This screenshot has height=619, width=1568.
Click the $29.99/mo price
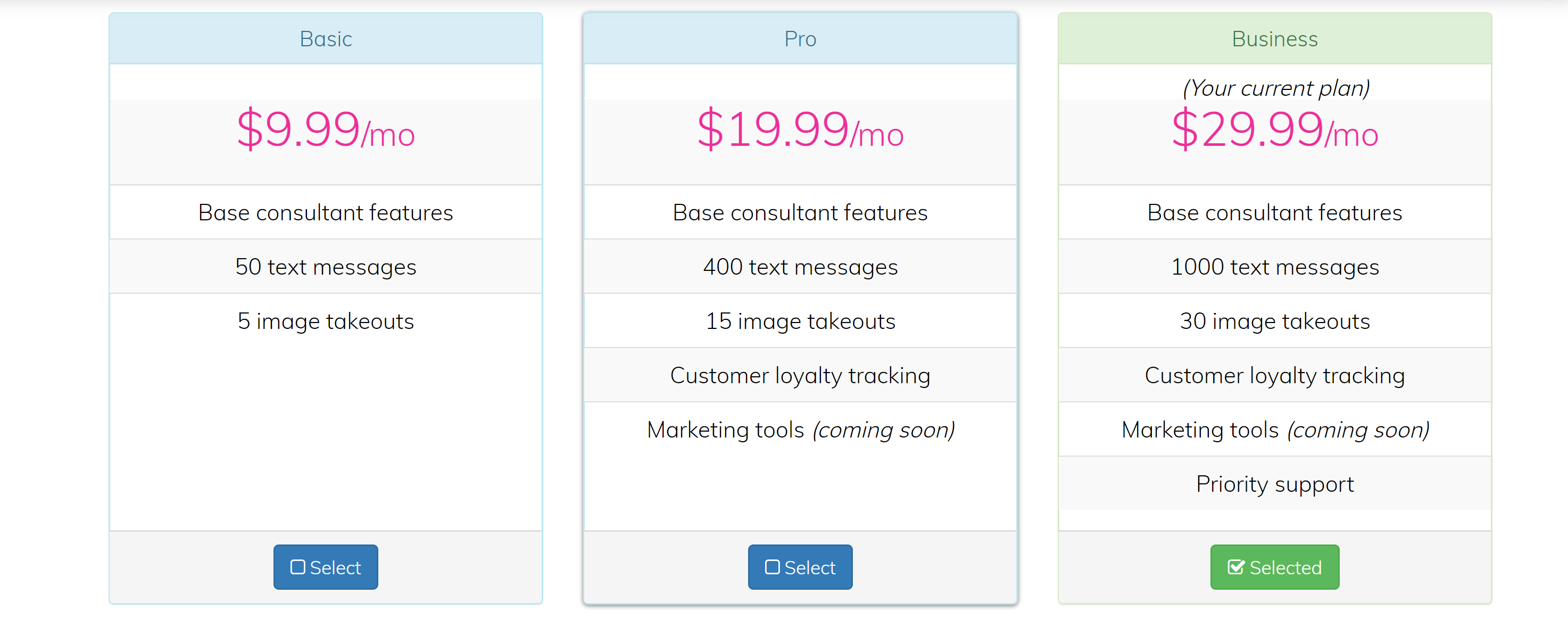coord(1274,129)
